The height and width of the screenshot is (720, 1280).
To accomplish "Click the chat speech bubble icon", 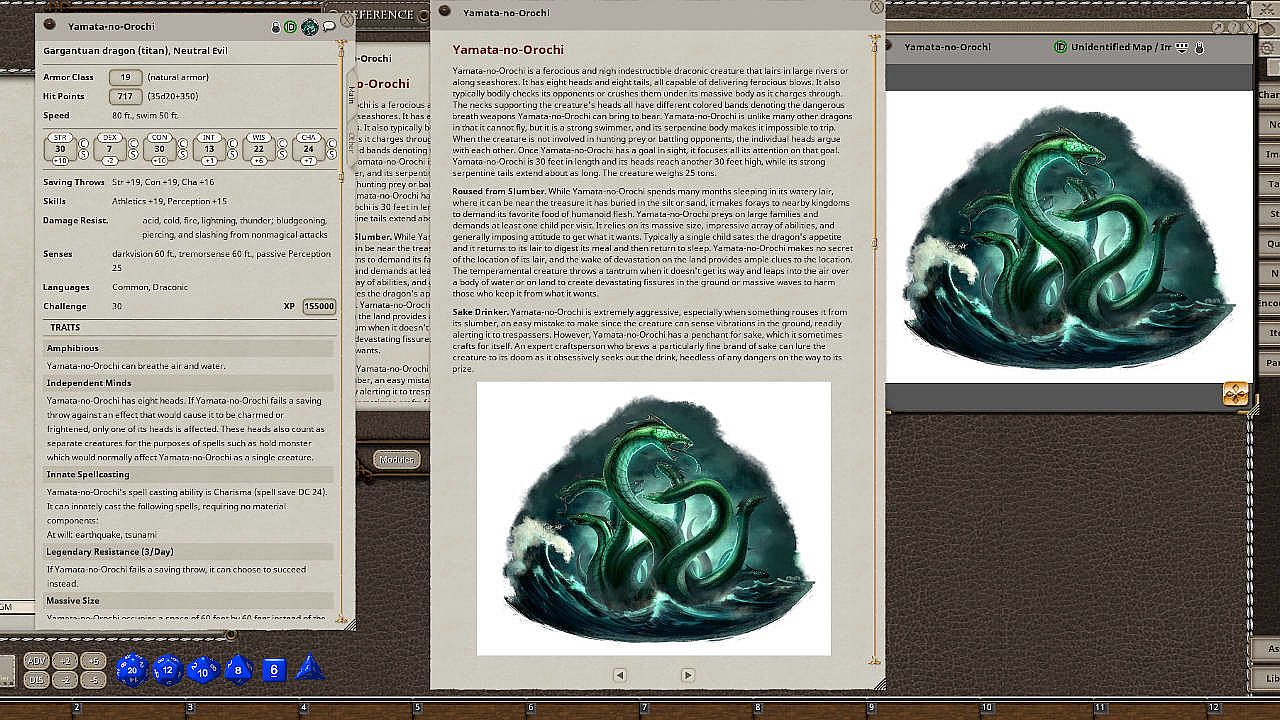I will tap(329, 27).
